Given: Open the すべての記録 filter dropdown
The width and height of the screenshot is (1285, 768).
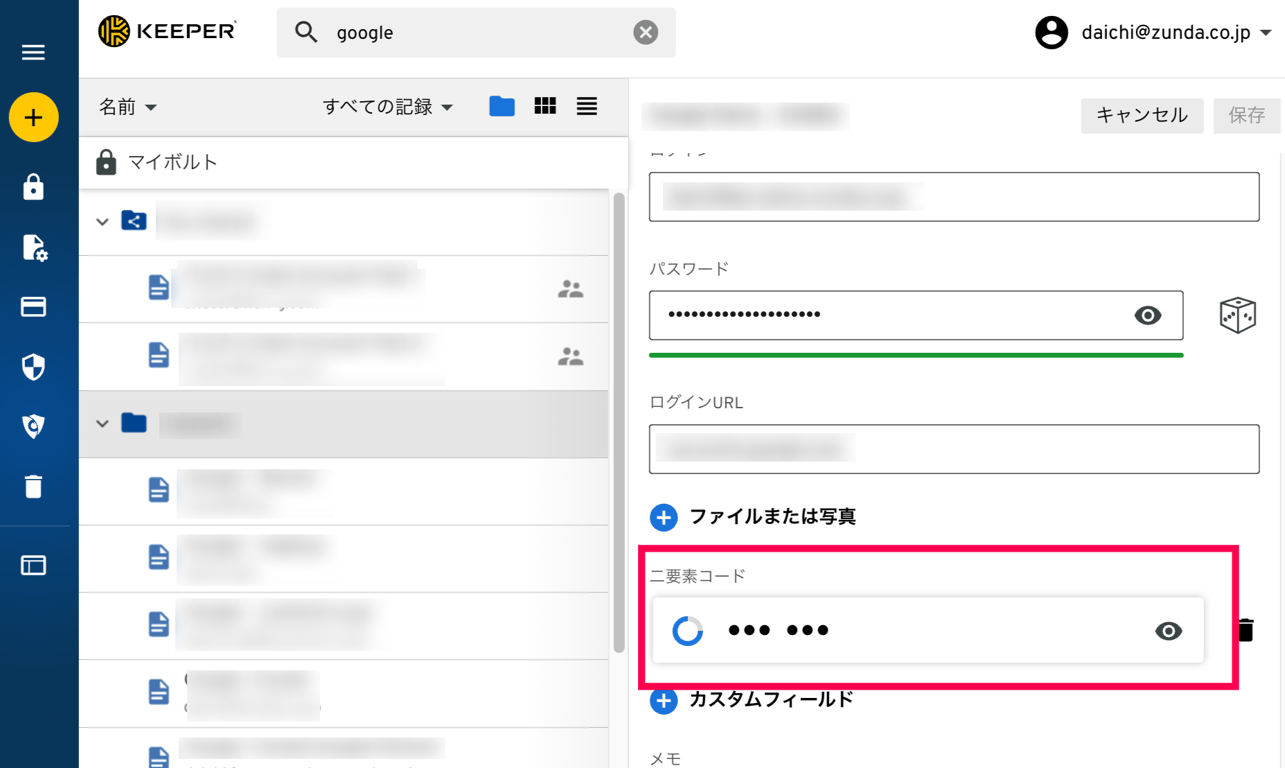Looking at the screenshot, I should (388, 106).
